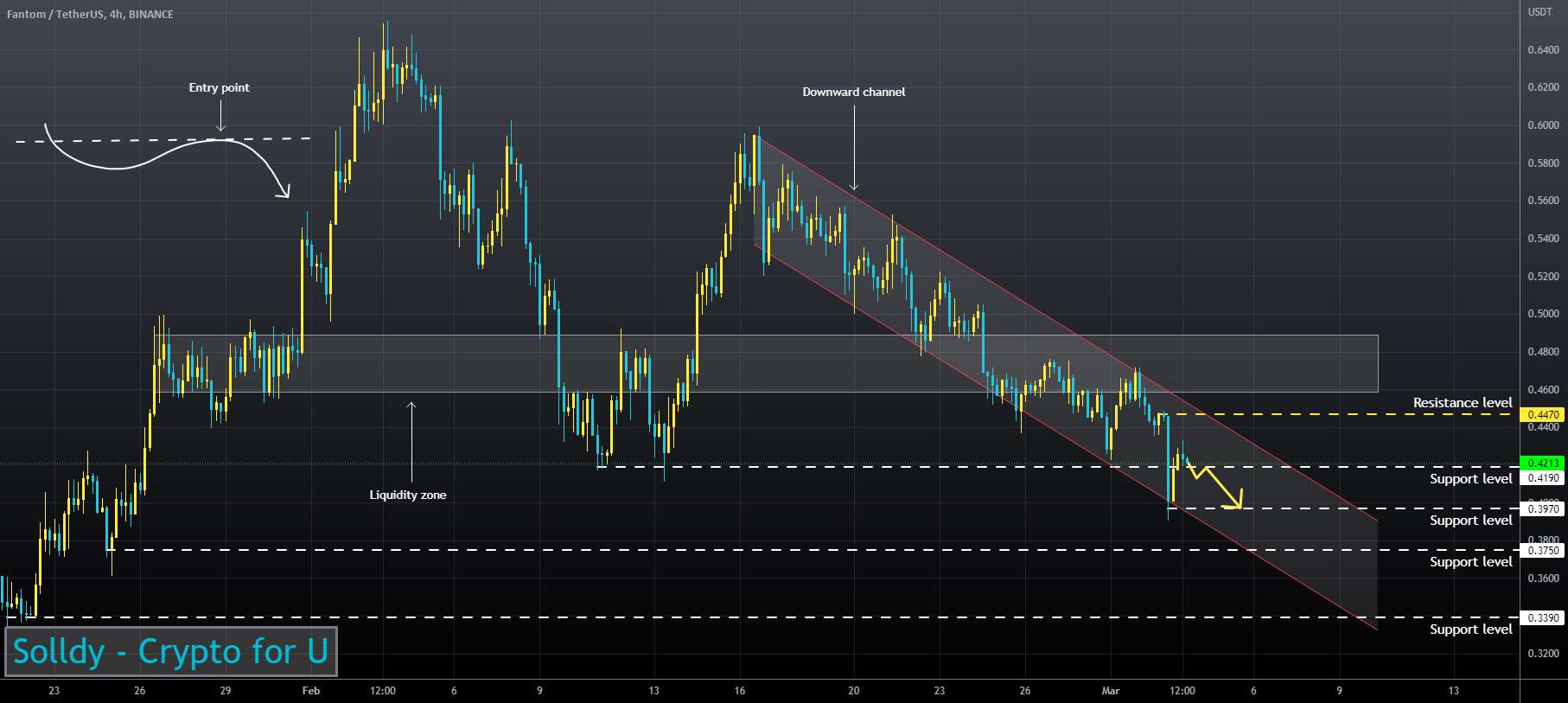Click the '12:00' time label after Feb
The image size is (1568, 703).
point(382,690)
